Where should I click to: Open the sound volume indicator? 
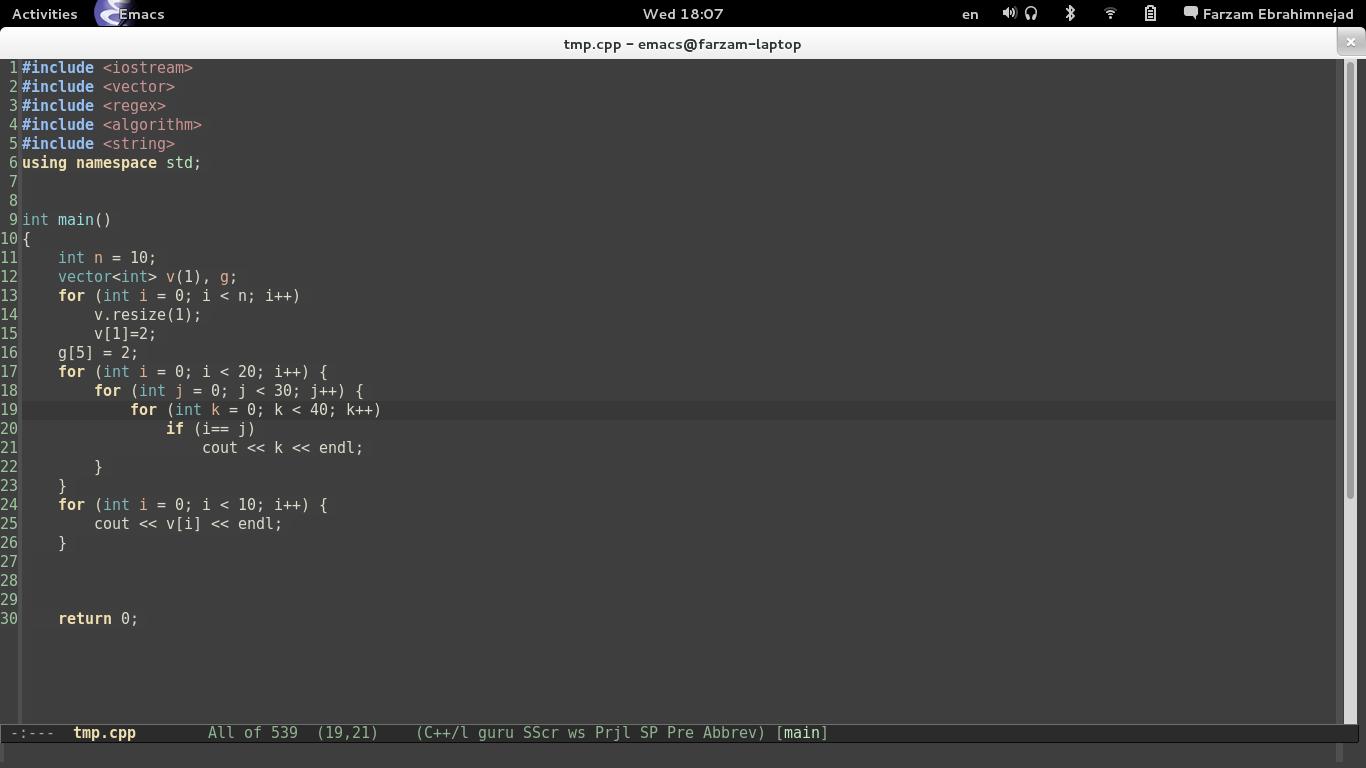[x=1009, y=14]
